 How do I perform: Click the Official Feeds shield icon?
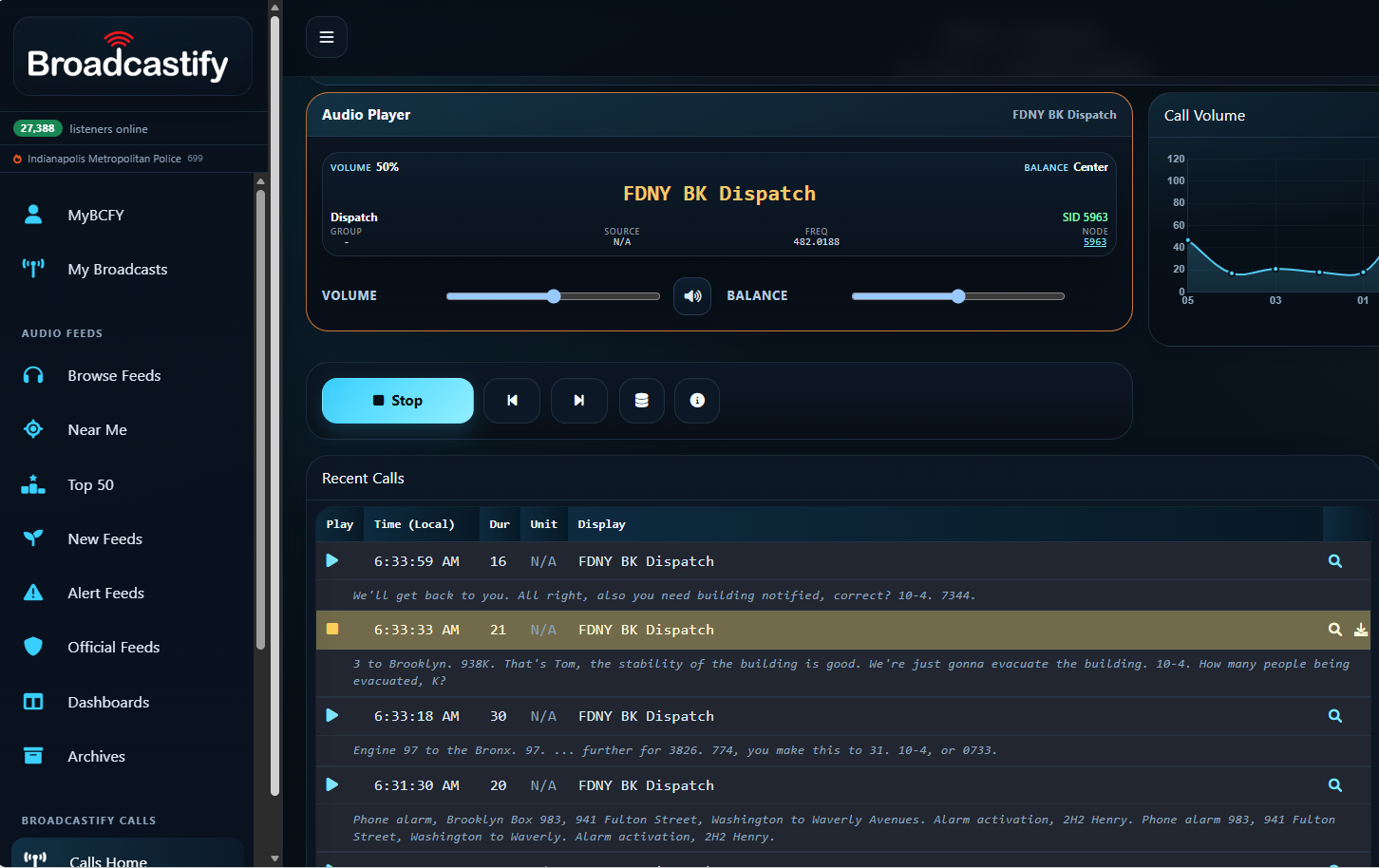33,647
